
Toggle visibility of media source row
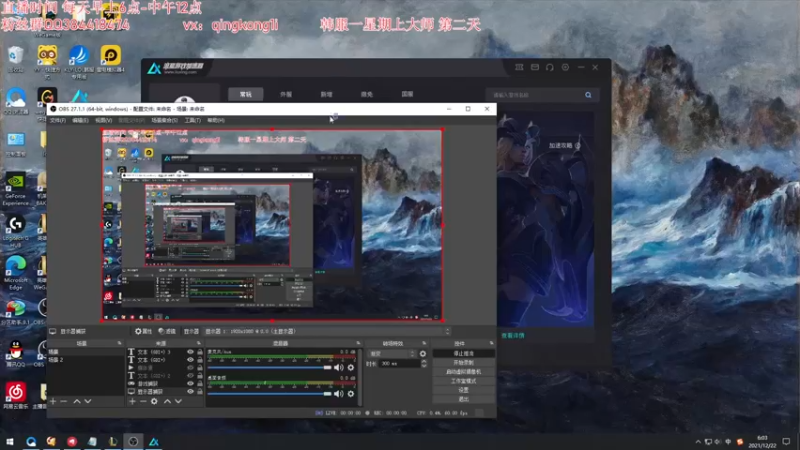coord(190,367)
